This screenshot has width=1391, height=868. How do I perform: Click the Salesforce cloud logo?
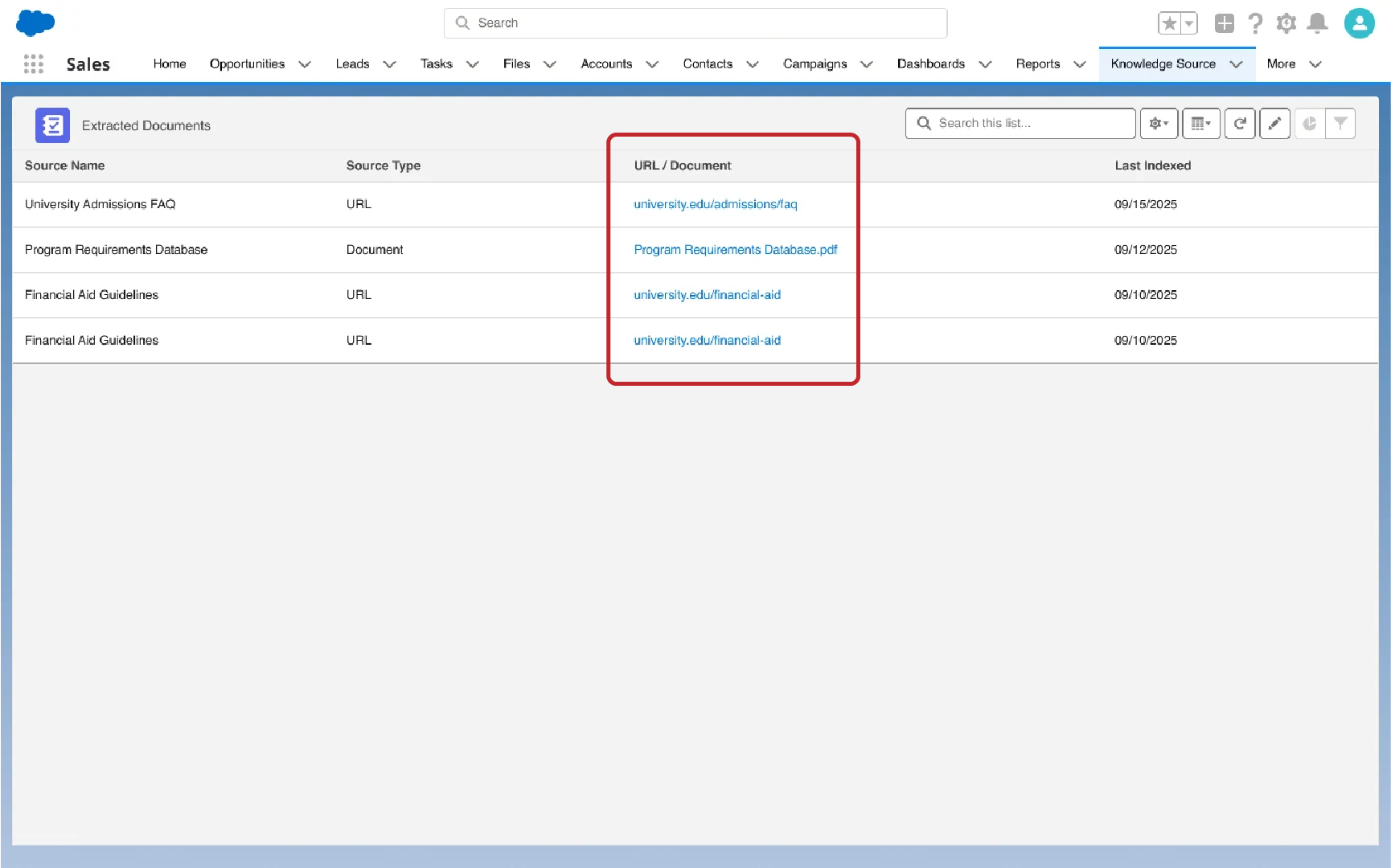[35, 23]
